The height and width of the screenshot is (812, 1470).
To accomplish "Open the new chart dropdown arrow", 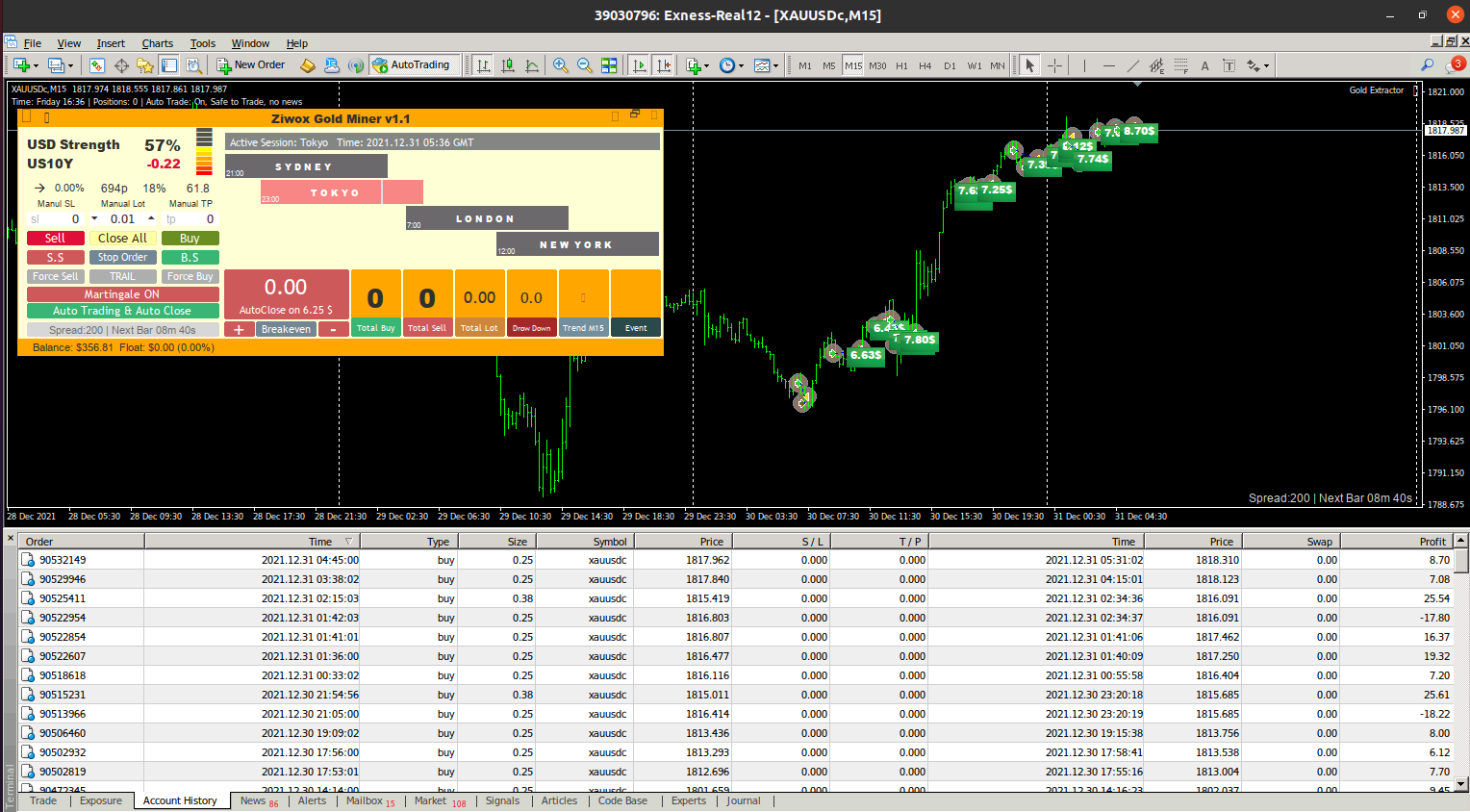I will 37,66.
